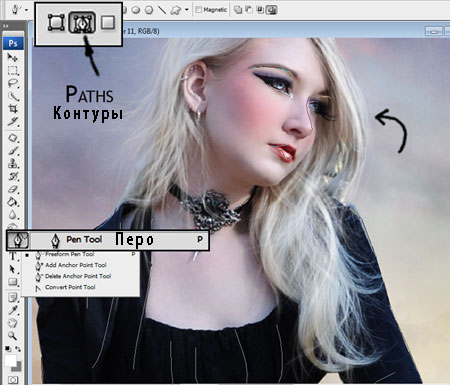Select the Blur tool

[13, 214]
